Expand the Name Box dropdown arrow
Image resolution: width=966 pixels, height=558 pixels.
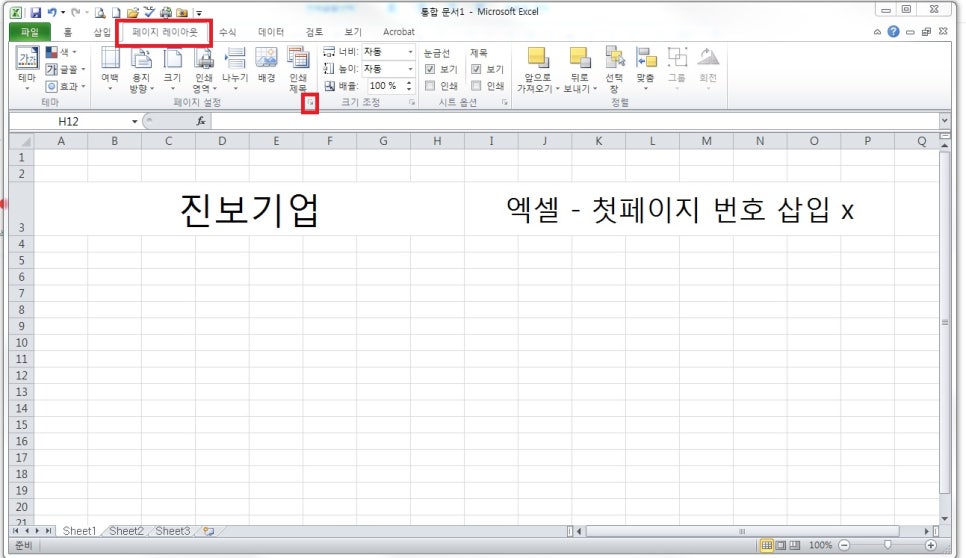point(134,121)
